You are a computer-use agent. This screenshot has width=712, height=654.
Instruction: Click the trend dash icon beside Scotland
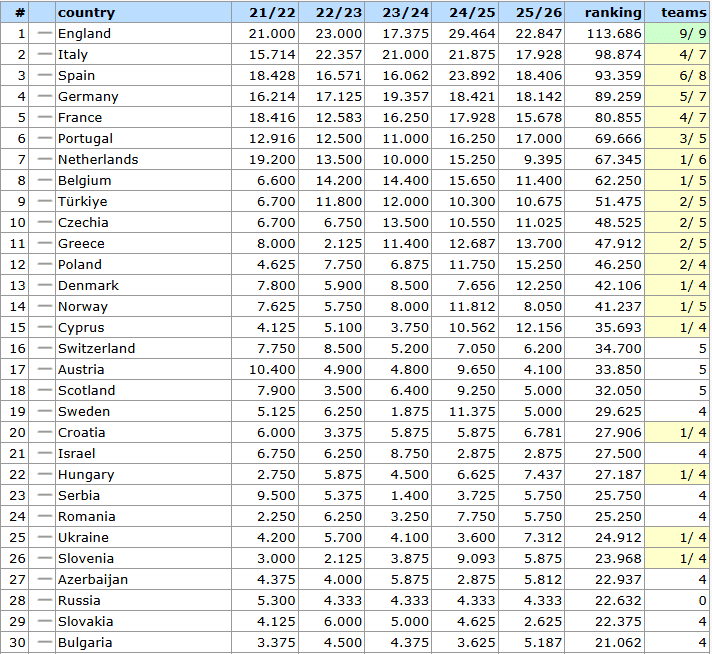tap(43, 391)
